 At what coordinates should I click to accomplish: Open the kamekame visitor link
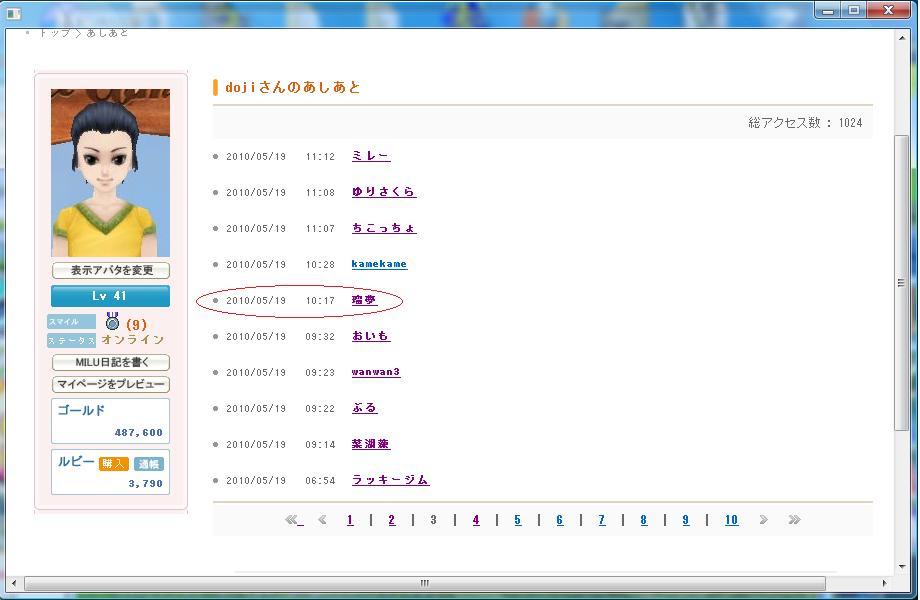379,264
